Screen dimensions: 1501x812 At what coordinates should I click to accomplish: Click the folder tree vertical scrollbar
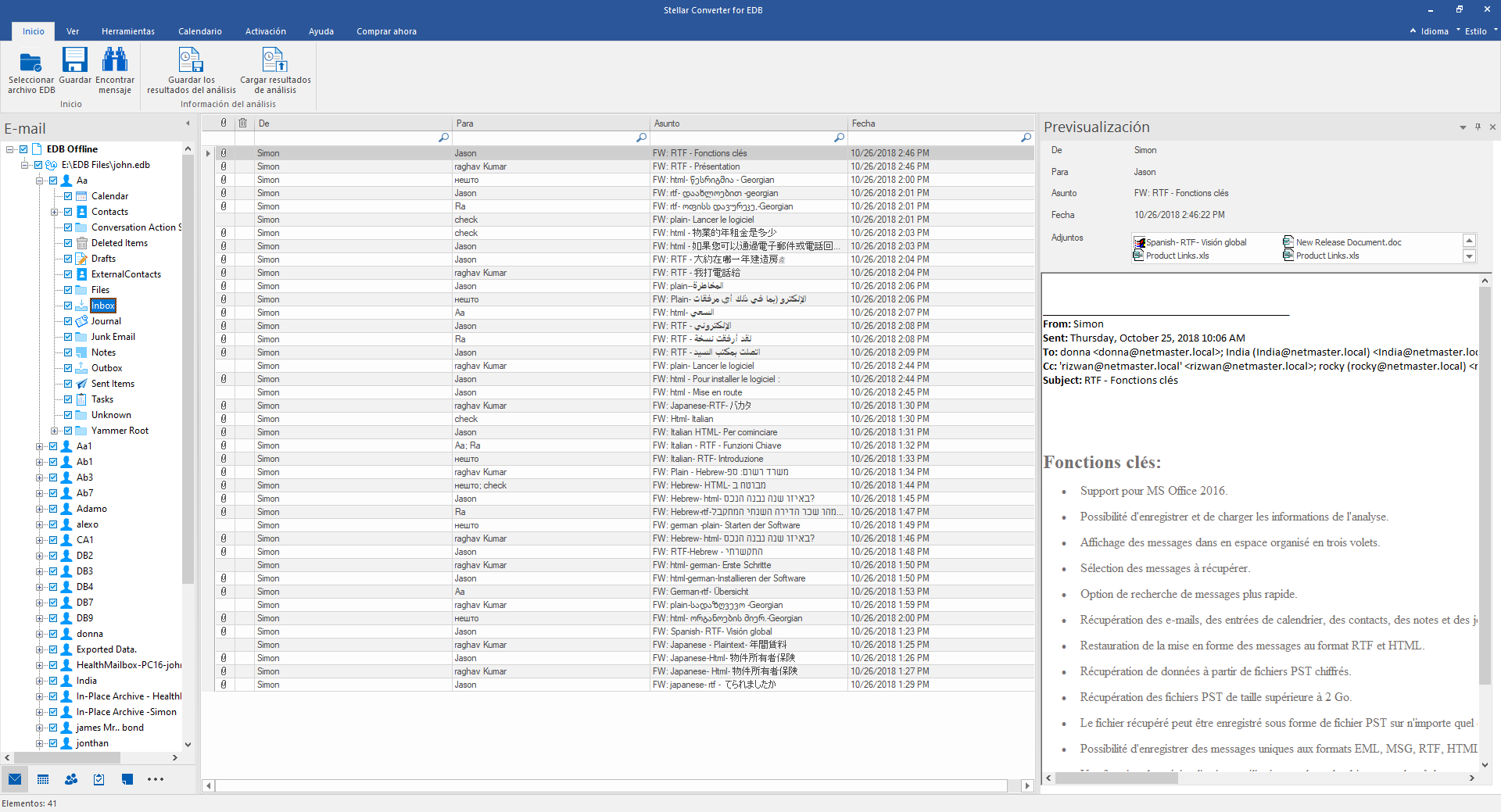[188, 367]
